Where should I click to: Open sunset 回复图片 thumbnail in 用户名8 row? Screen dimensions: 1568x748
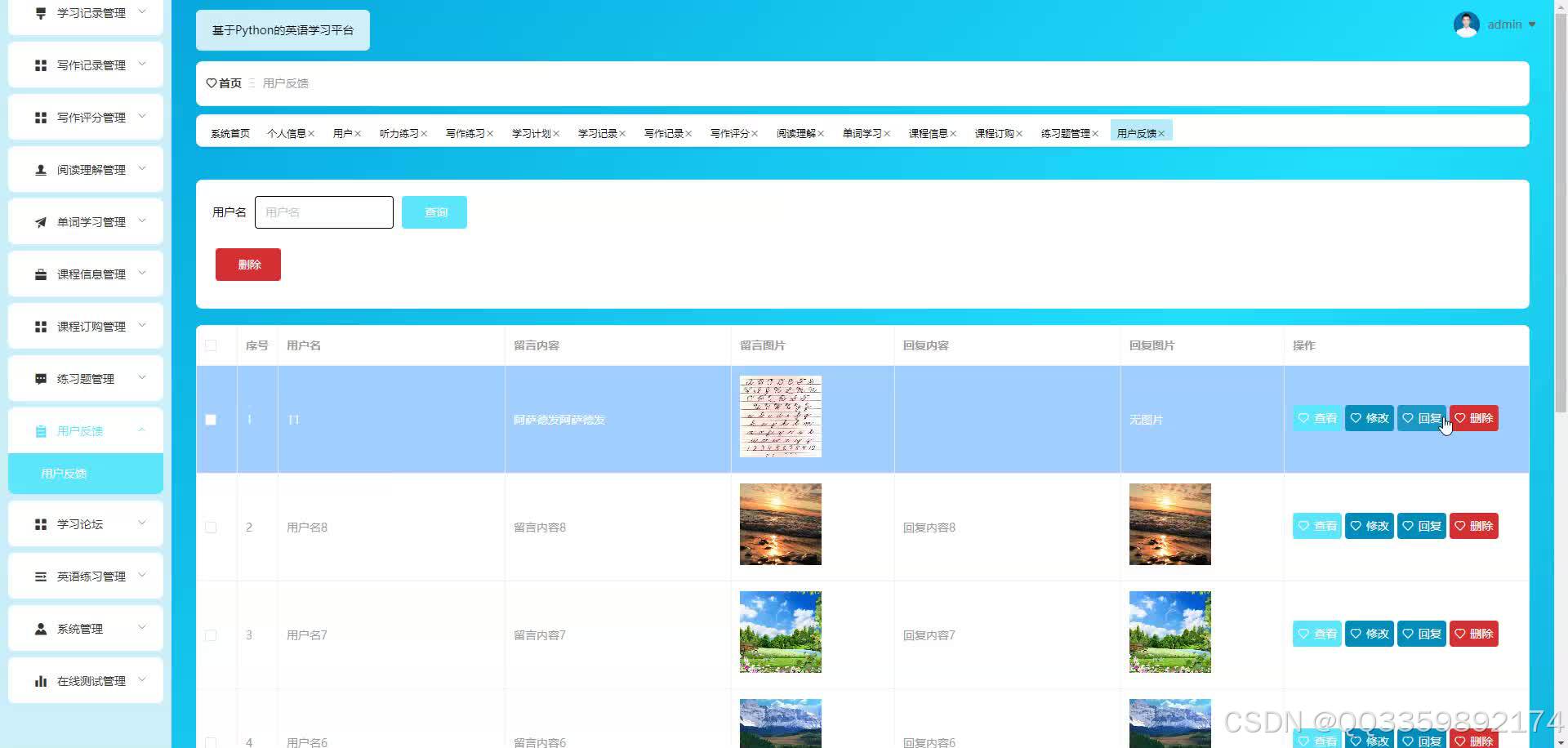pos(1170,524)
